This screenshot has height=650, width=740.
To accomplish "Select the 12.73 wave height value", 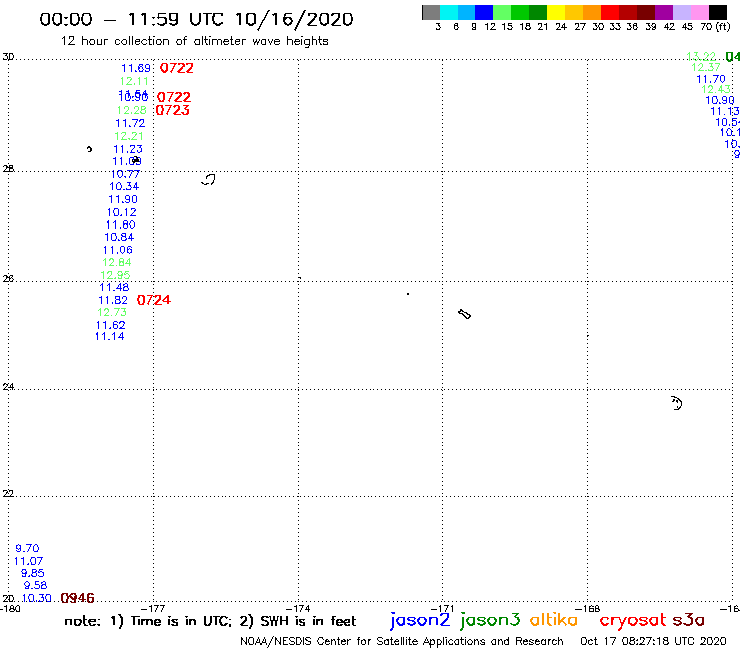I will [112, 312].
